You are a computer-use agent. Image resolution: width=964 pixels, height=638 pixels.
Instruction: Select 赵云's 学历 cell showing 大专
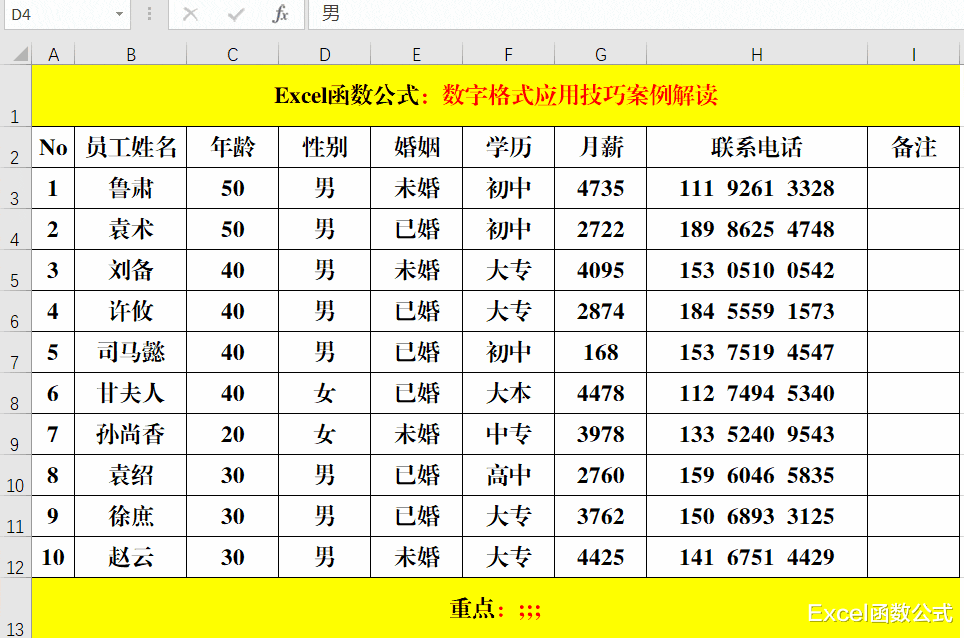point(508,557)
